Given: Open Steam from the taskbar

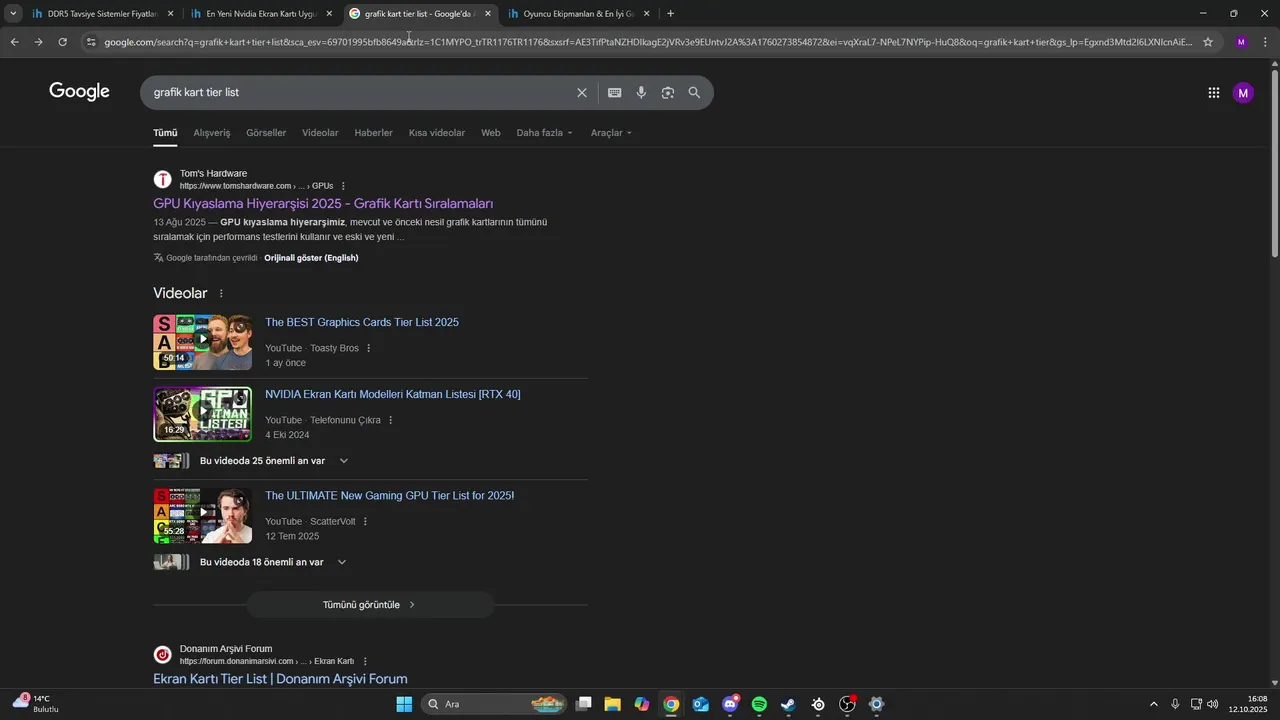Looking at the screenshot, I should coord(788,704).
